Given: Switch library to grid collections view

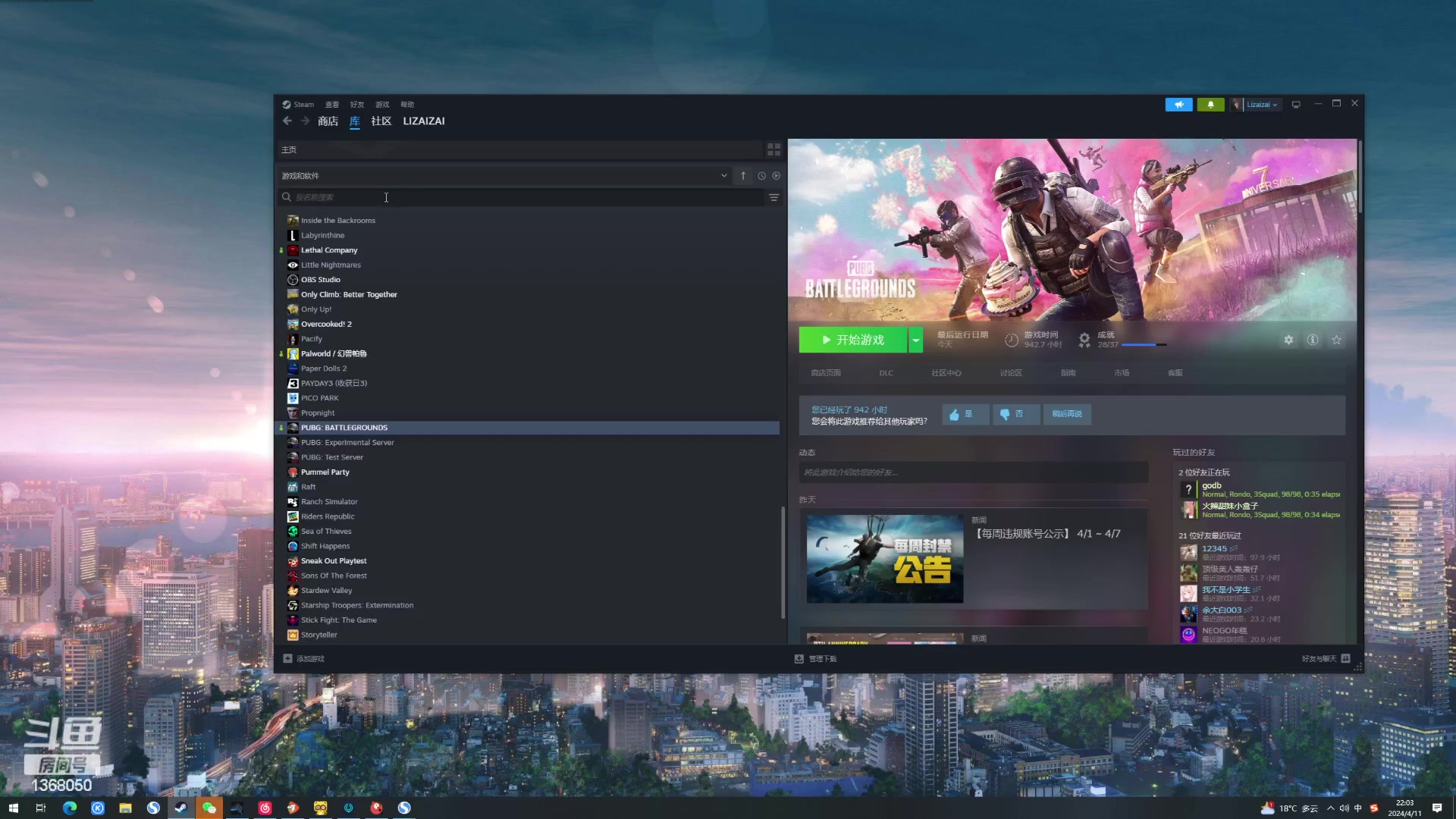Looking at the screenshot, I should (773, 150).
